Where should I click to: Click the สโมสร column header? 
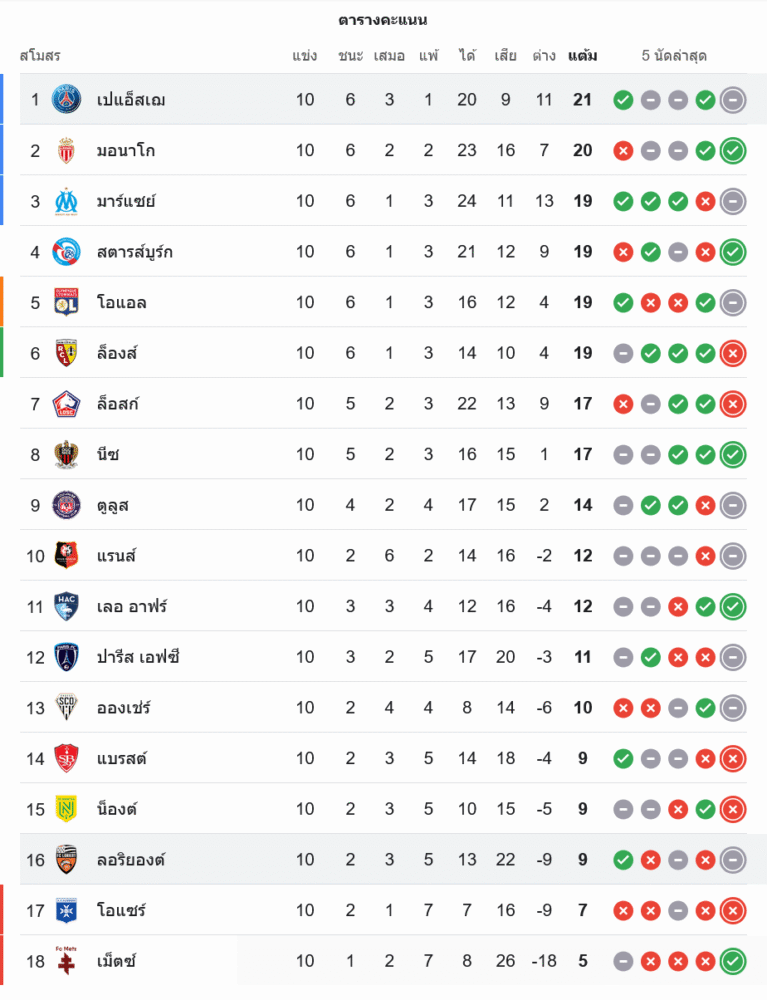click(x=40, y=56)
